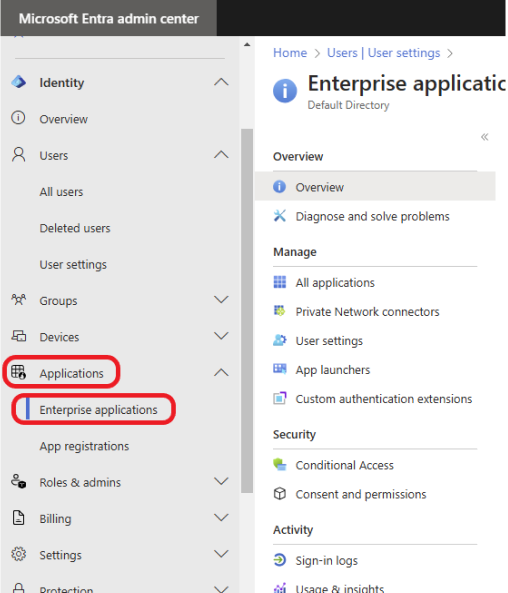Open App launchers
Viewport: 508px width, 593px height.
(333, 370)
